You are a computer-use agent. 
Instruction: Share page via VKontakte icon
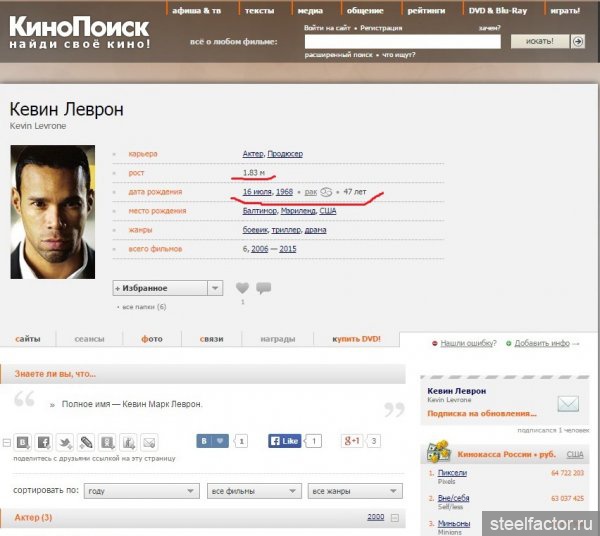(23, 443)
